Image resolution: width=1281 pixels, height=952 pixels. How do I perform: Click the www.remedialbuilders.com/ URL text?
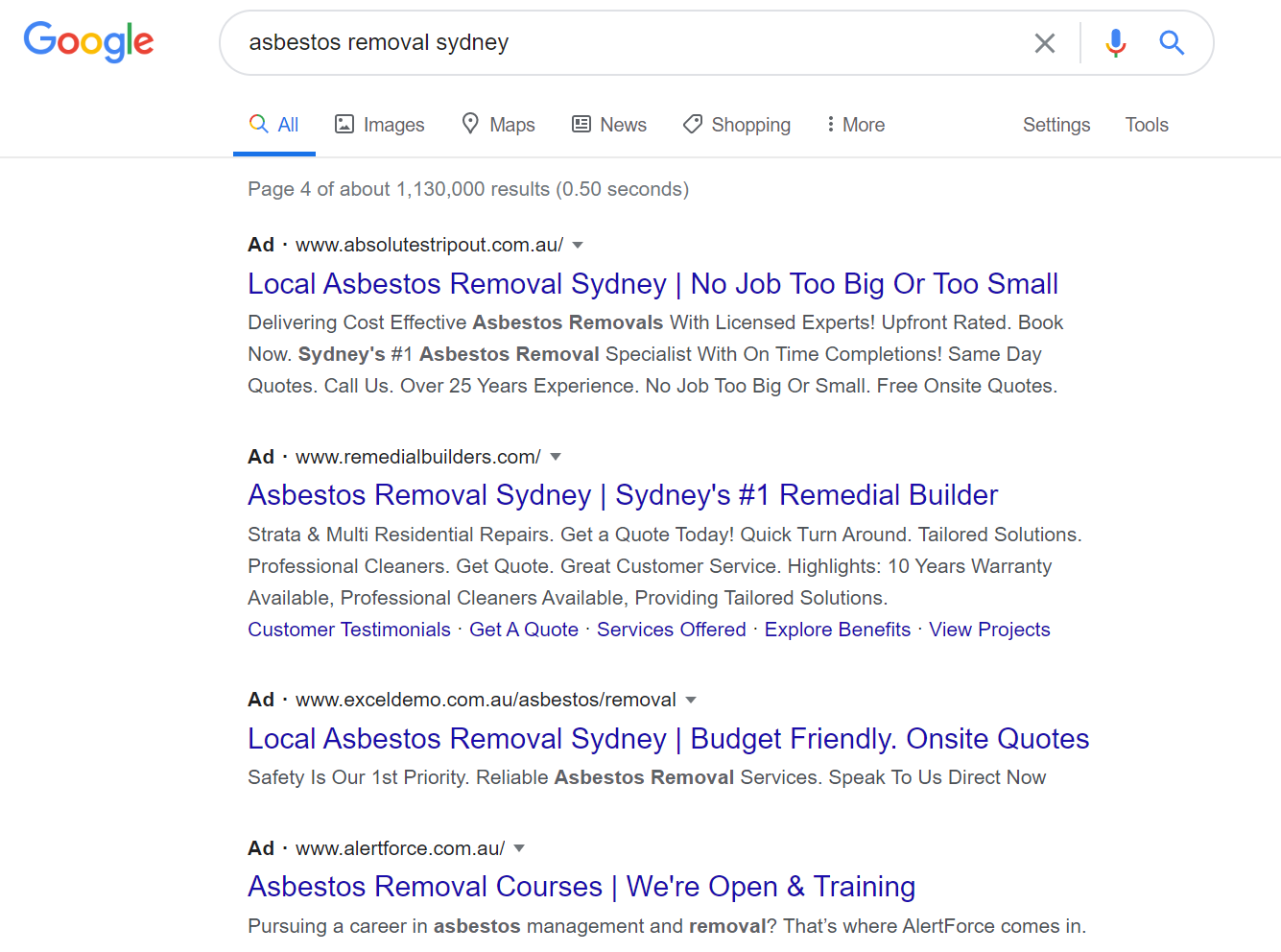click(x=418, y=457)
